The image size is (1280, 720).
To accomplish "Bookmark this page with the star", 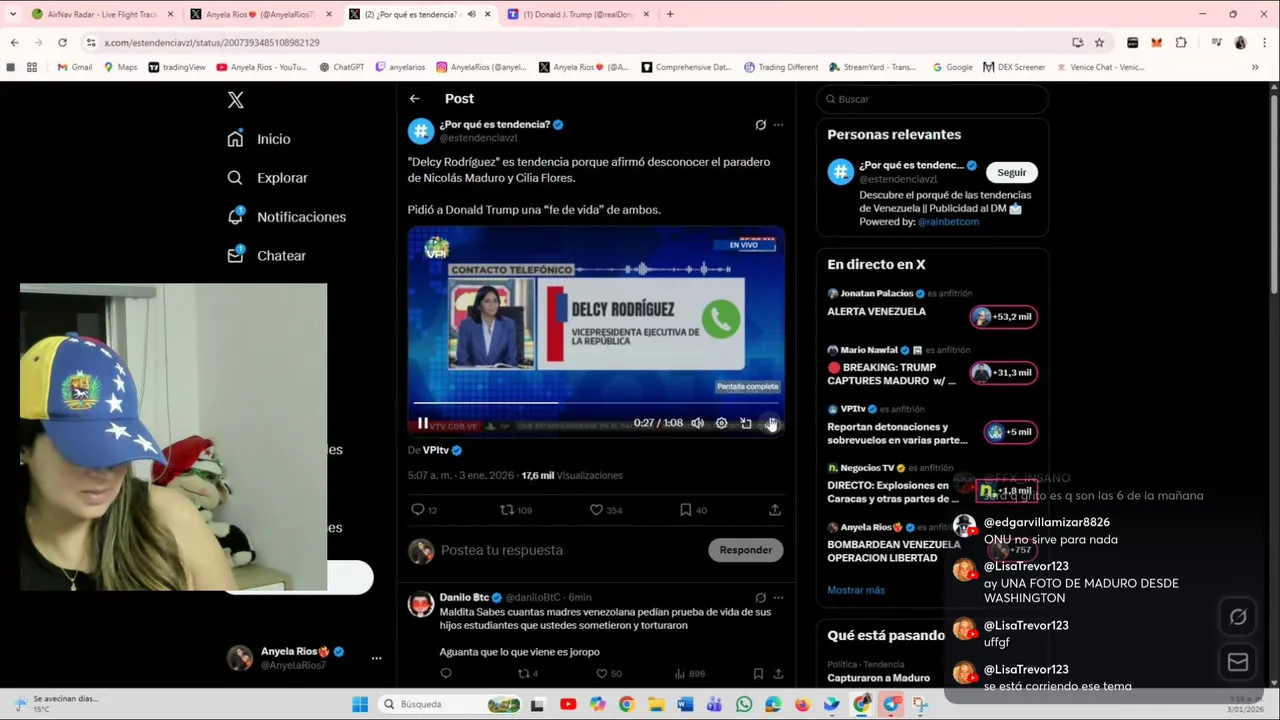I will click(x=1099, y=42).
